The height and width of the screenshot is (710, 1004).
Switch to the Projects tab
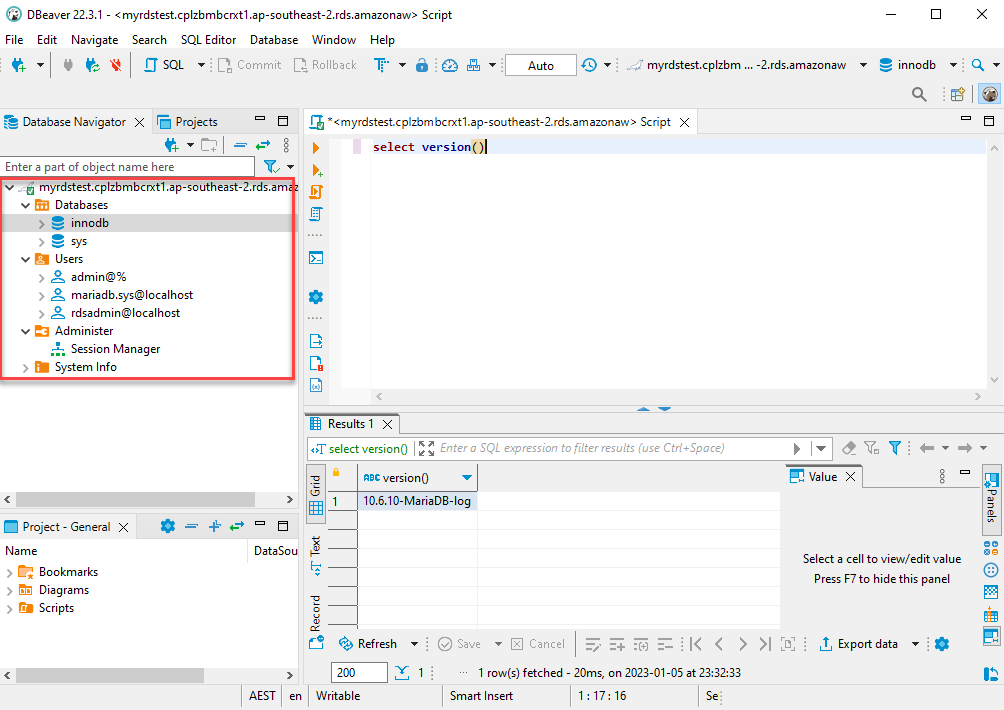point(188,122)
